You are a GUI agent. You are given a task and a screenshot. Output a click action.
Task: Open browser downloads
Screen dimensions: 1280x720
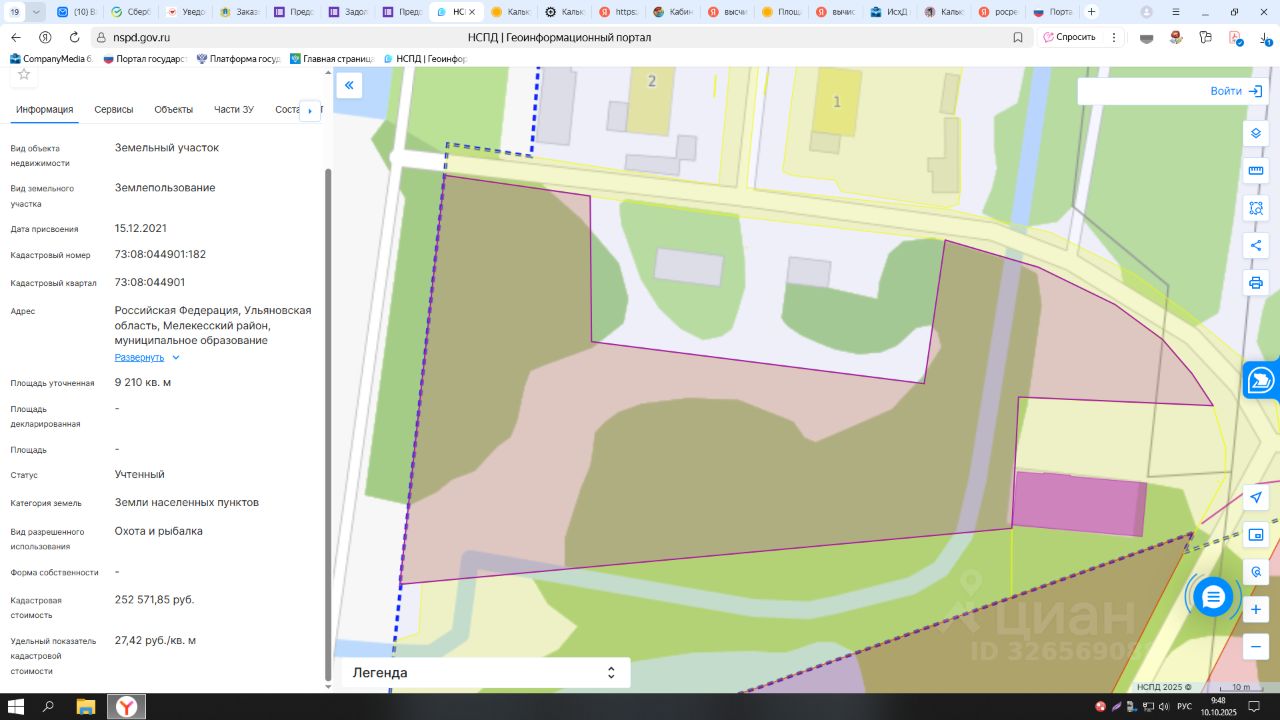[x=1266, y=37]
